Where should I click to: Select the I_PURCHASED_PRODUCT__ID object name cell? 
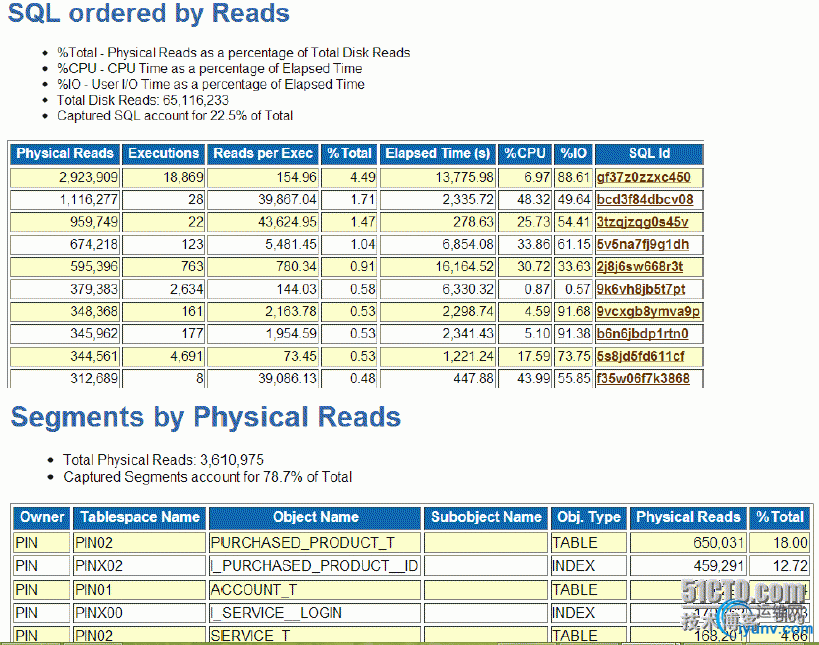click(315, 566)
